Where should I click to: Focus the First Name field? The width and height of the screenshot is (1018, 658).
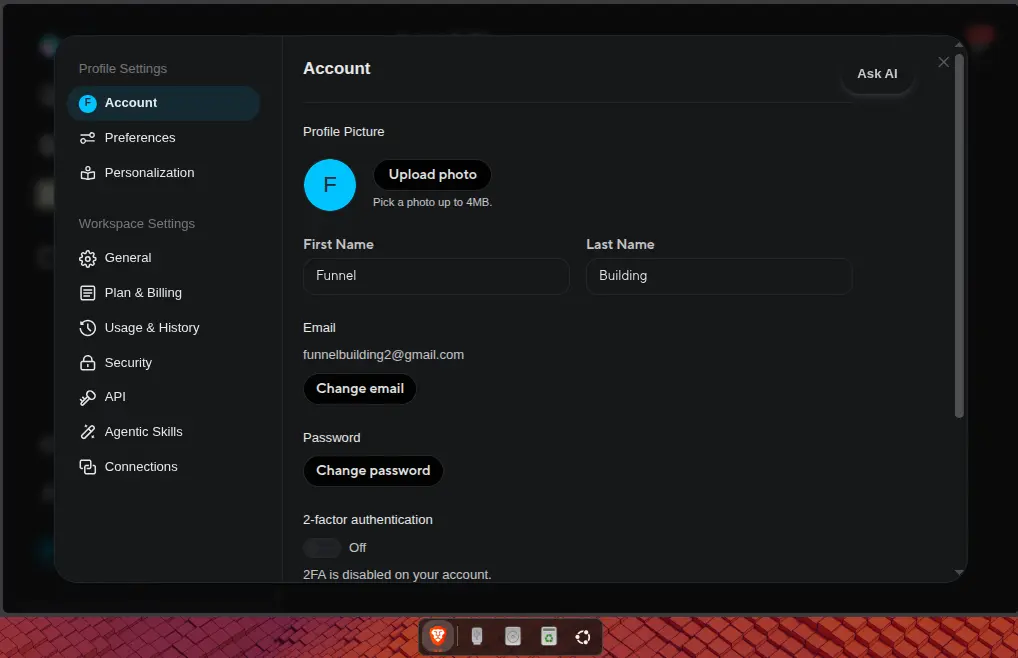pyautogui.click(x=436, y=276)
